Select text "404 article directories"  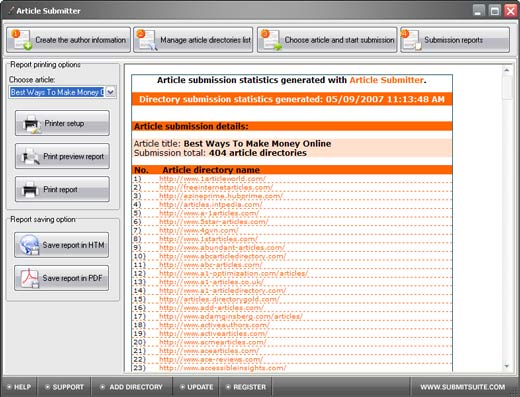tap(258, 153)
